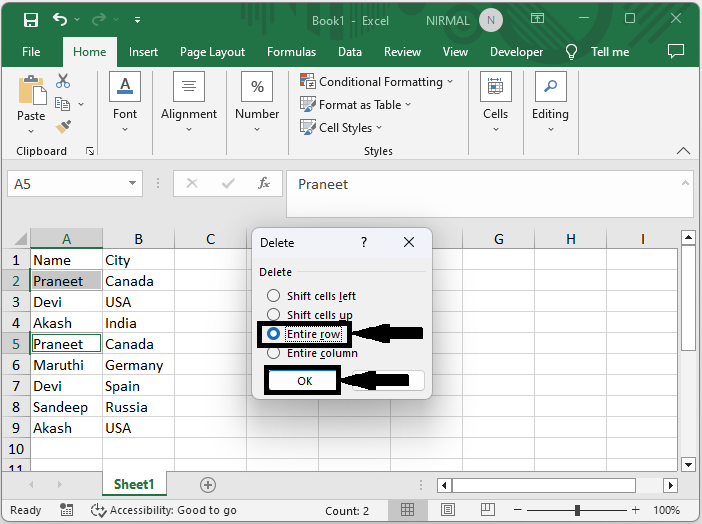
Task: Click the Select All corner triangle
Action: tap(21, 239)
